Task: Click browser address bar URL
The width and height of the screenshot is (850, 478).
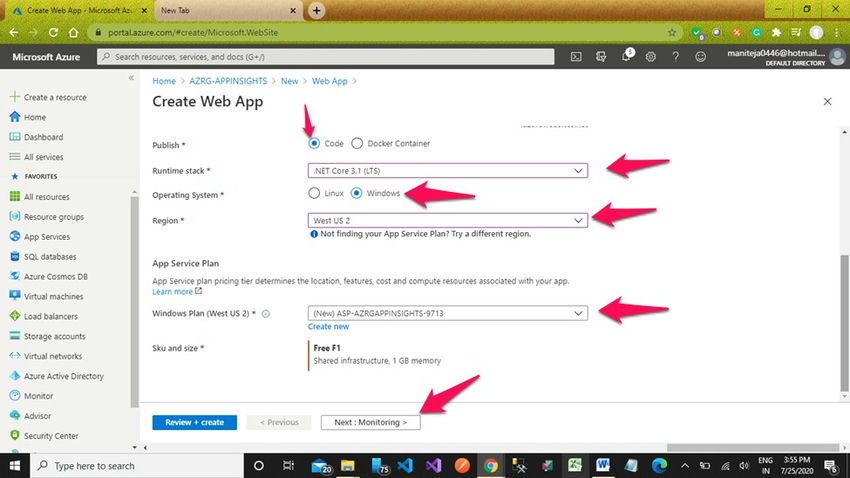Action: pos(193,33)
